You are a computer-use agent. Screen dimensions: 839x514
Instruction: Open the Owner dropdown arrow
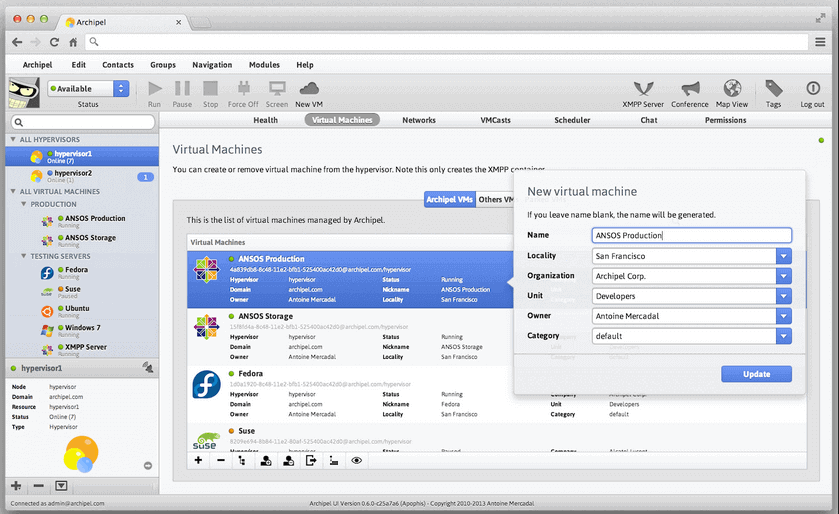coord(783,316)
